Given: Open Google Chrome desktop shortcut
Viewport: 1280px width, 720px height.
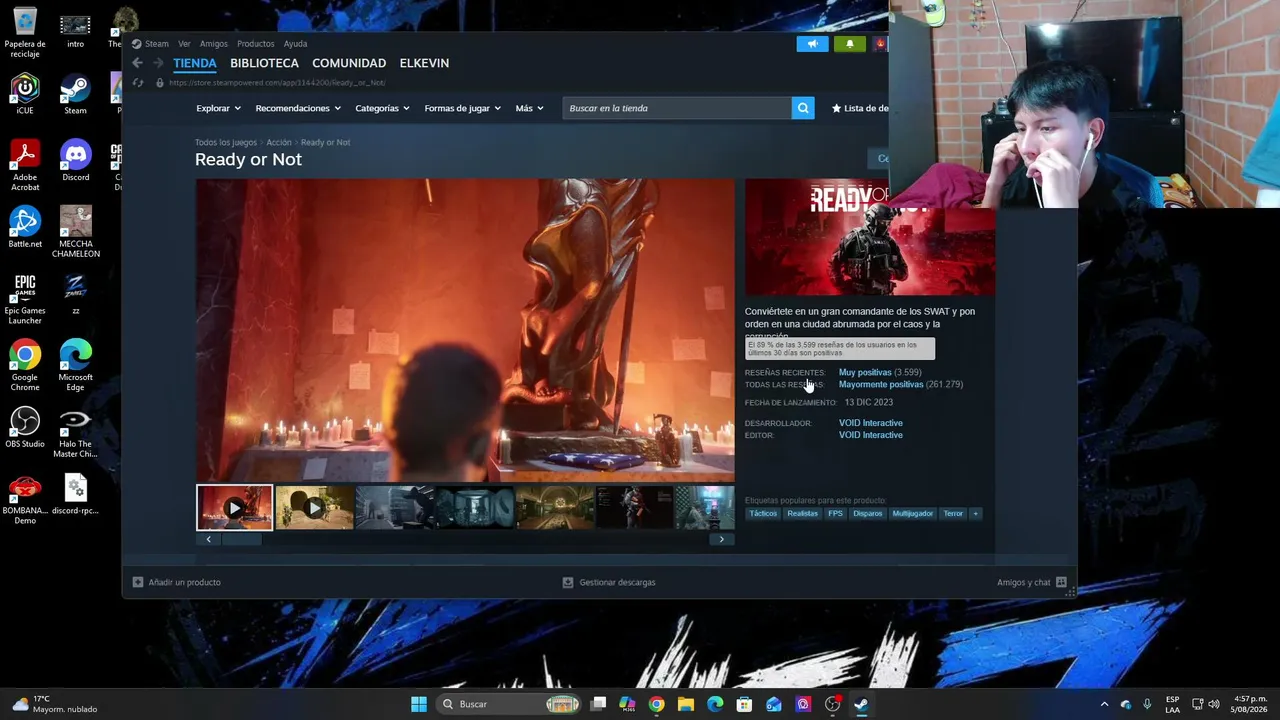Looking at the screenshot, I should [x=25, y=366].
